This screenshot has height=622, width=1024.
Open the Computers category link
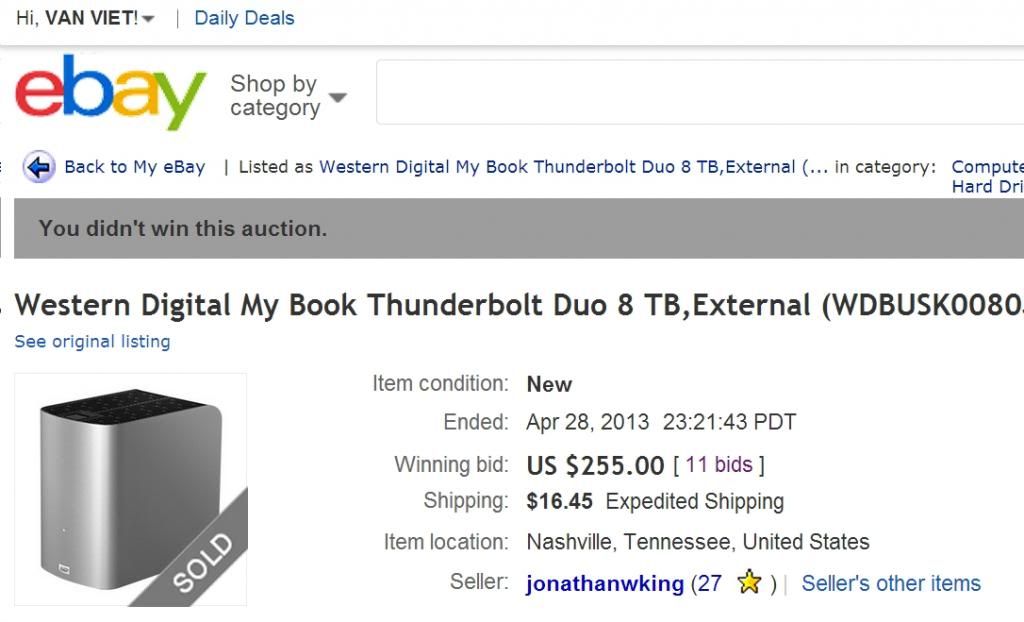point(987,167)
